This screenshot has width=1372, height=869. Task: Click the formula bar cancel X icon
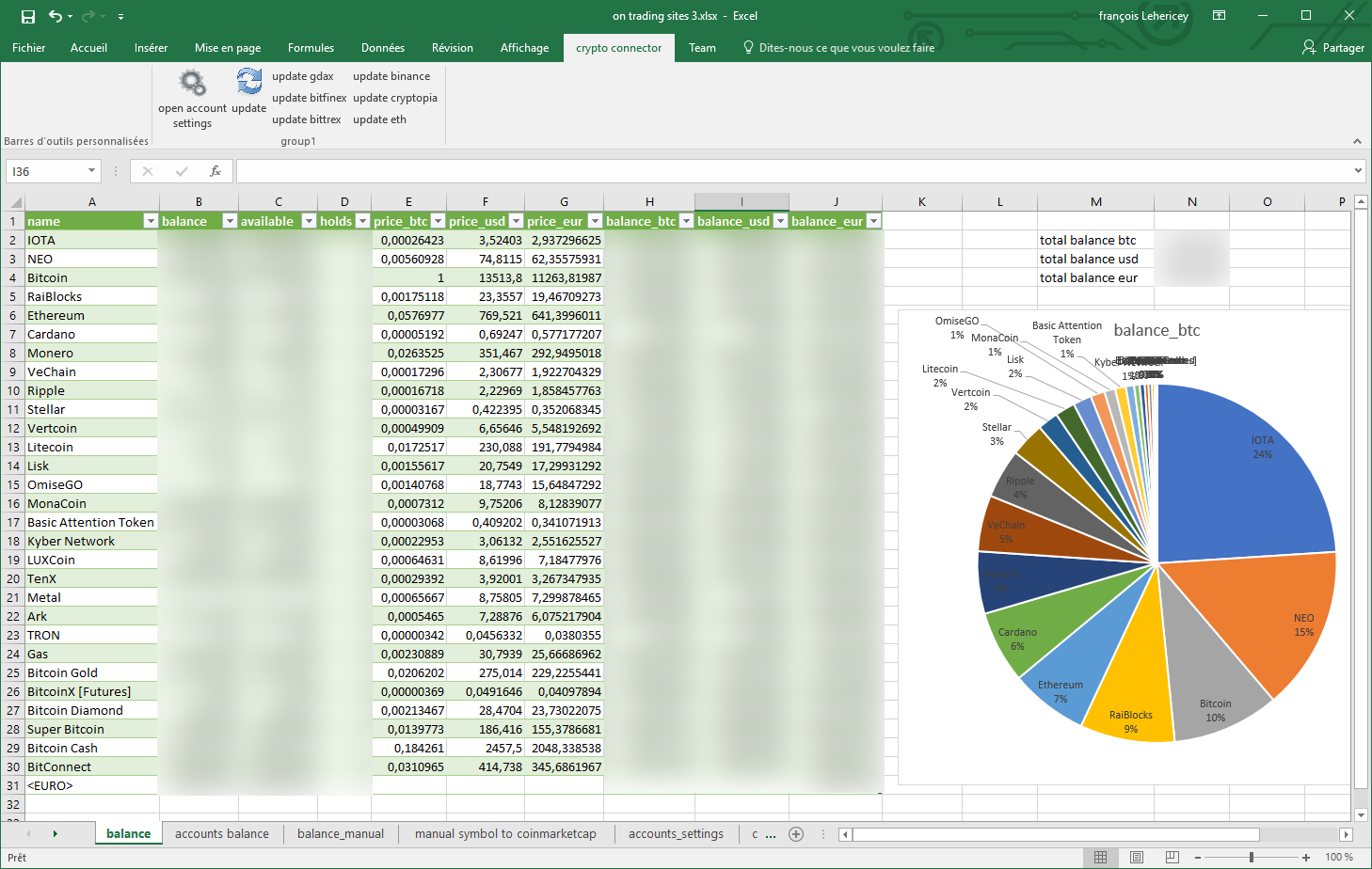click(x=148, y=171)
